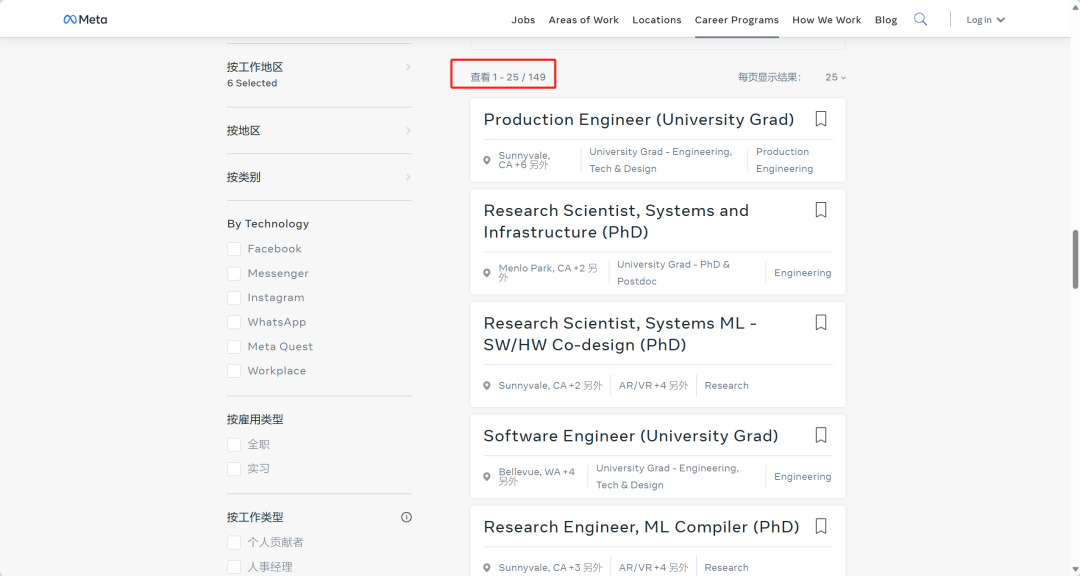The height and width of the screenshot is (576, 1080).
Task: Open Research Scientist, Systems and Infrastructure (PhD)
Action: tap(616, 221)
